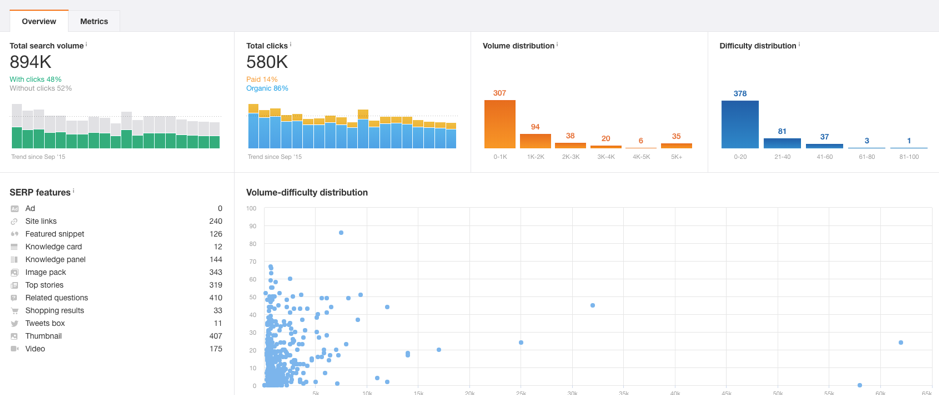Open info tooltip beside Total clicks

[x=291, y=44]
